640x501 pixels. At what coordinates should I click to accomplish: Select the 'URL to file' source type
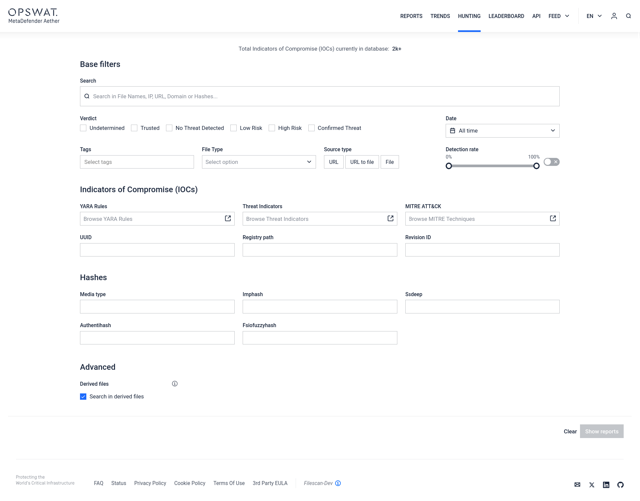pyautogui.click(x=361, y=162)
